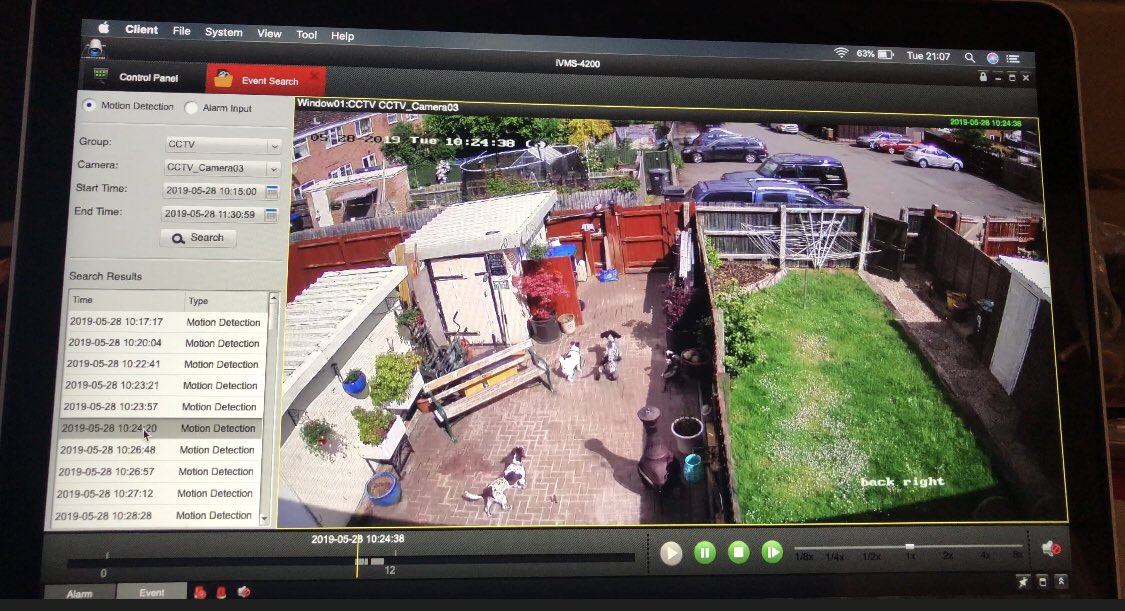Click the search results scroll up arrow

273,298
